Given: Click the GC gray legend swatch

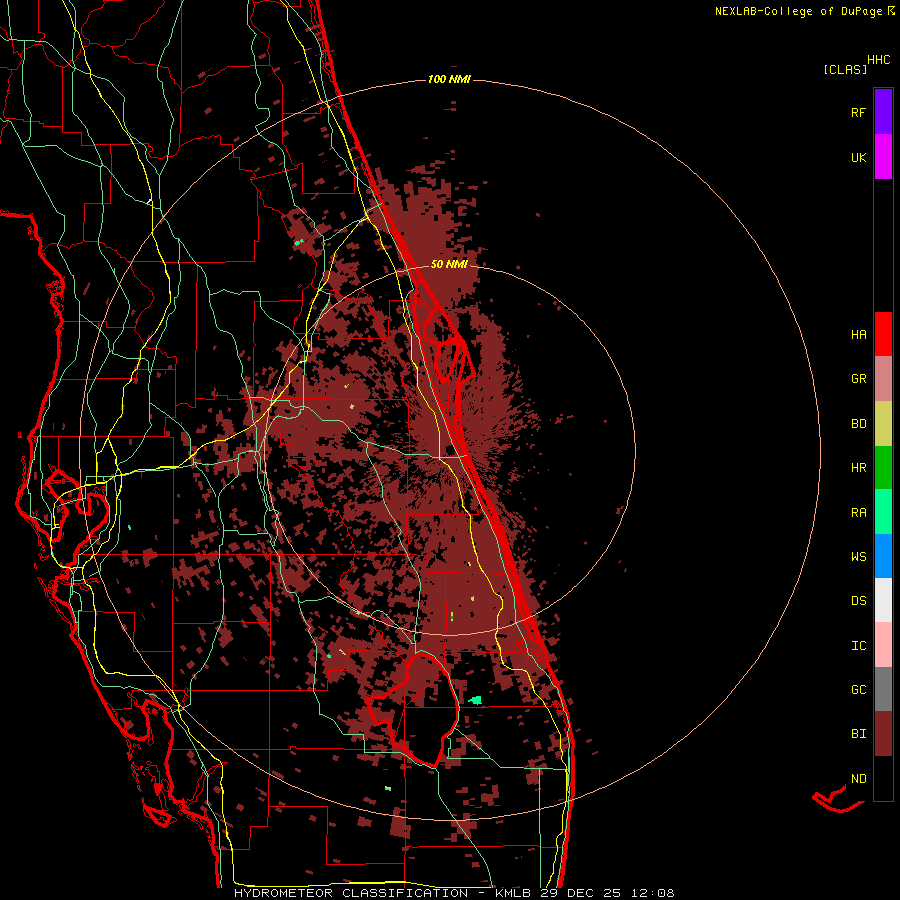Looking at the screenshot, I should click(x=883, y=689).
